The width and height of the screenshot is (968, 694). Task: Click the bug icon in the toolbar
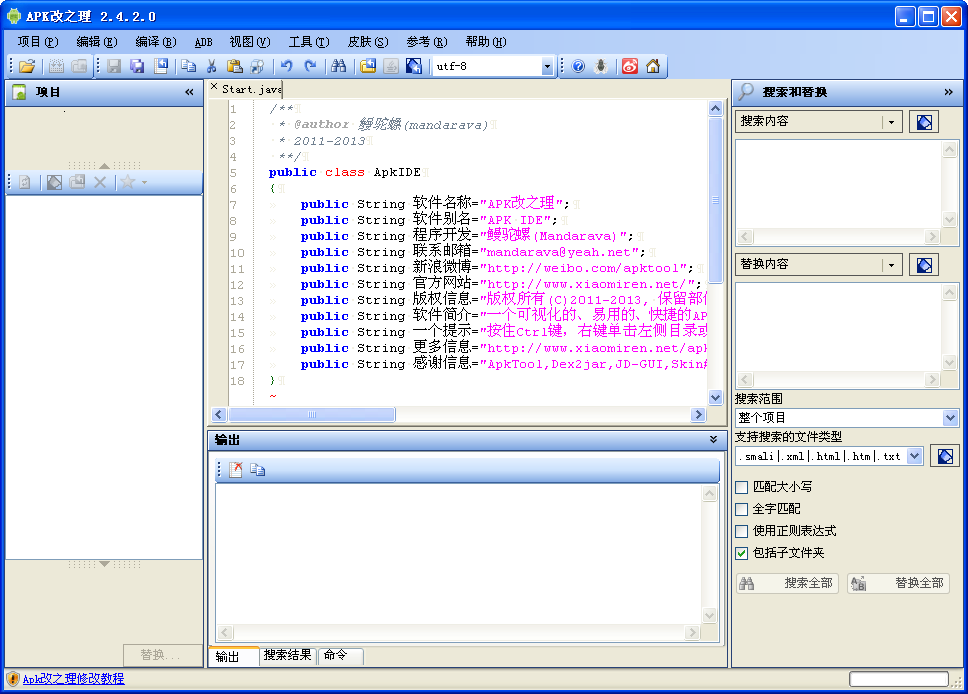click(x=601, y=66)
